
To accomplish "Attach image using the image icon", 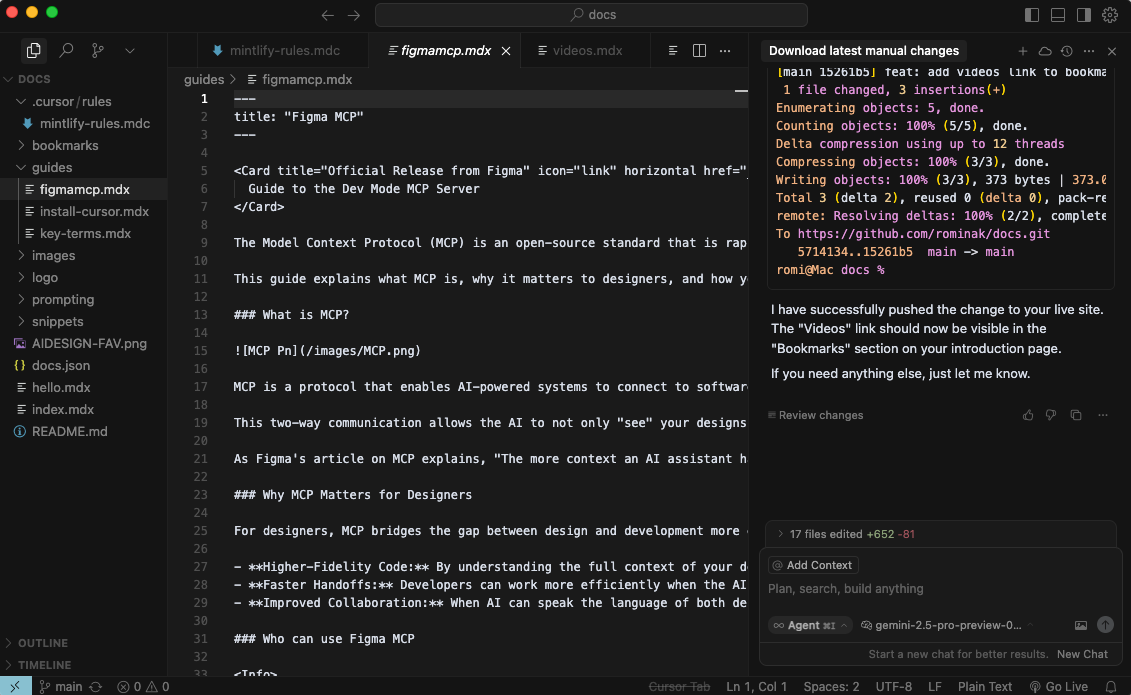I will (x=1081, y=625).
